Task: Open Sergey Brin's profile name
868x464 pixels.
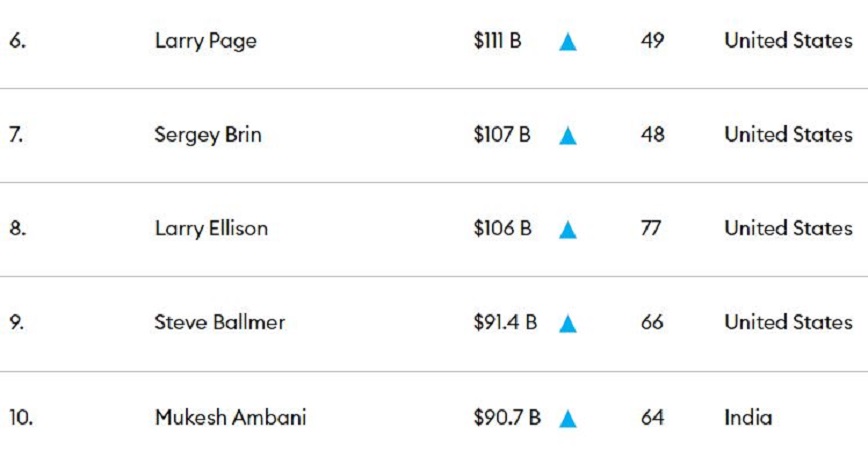Action: pos(208,135)
